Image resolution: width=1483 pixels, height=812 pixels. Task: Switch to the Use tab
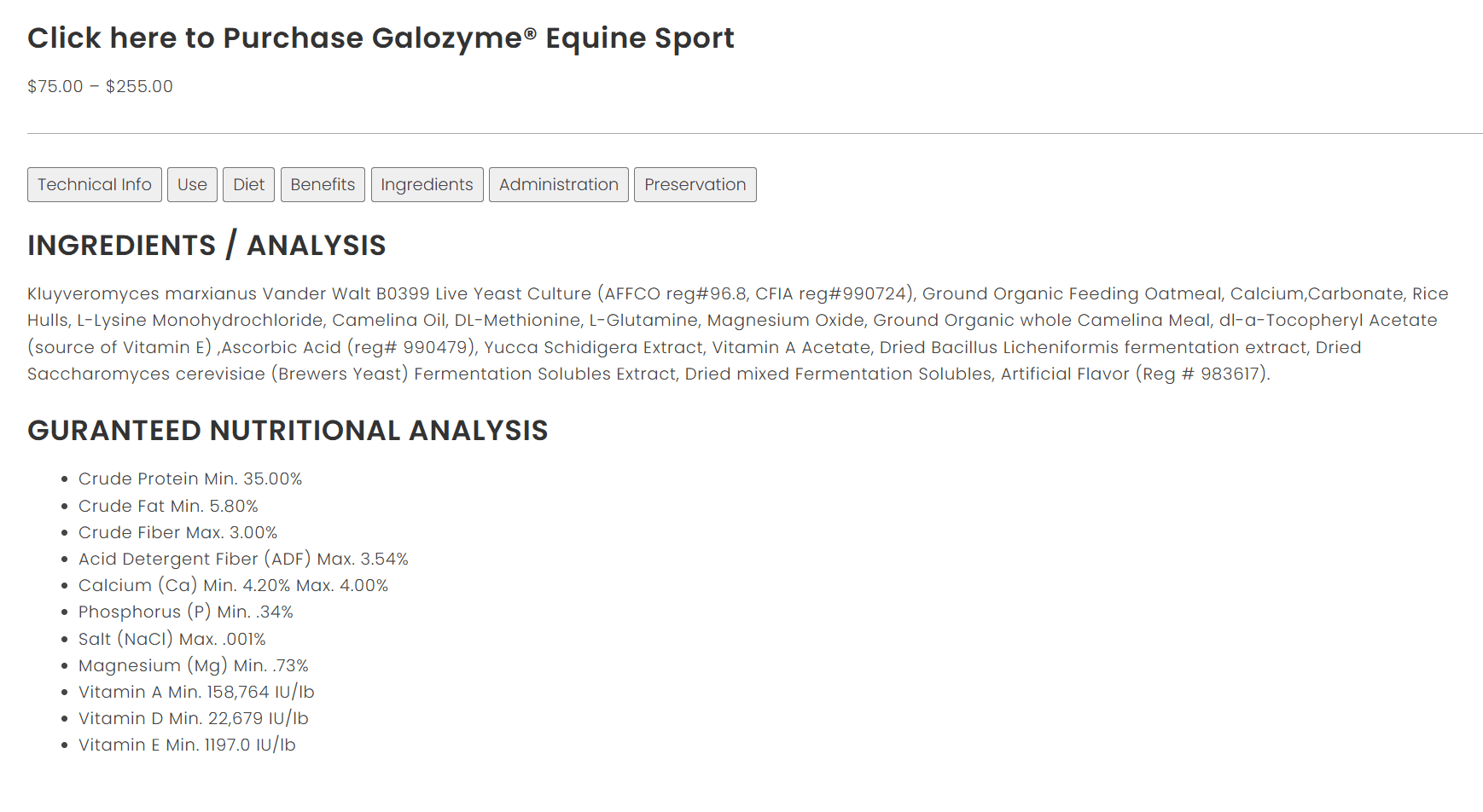click(192, 185)
